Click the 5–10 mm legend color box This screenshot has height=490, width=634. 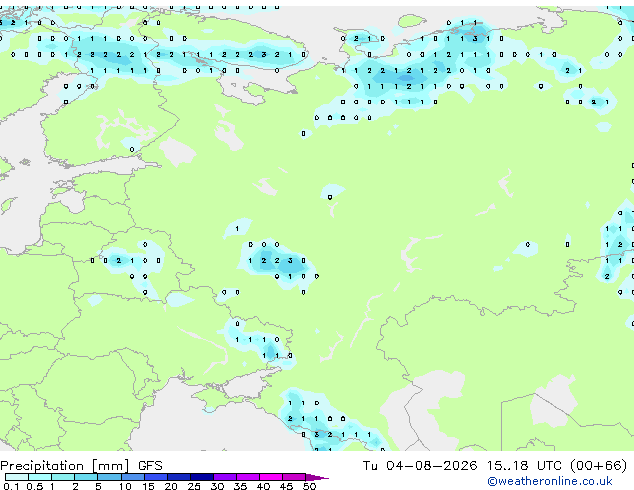pos(109,477)
